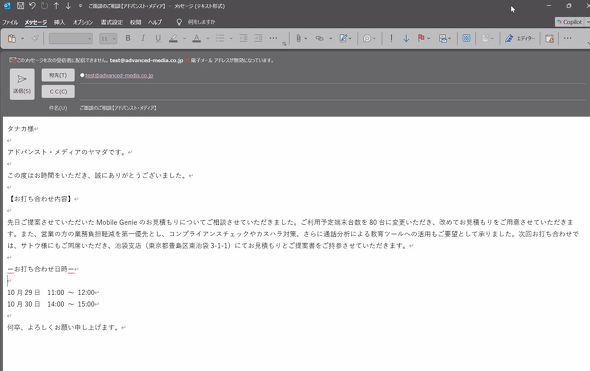
Task: Select the メッセージ ribbon tab
Action: coord(36,22)
